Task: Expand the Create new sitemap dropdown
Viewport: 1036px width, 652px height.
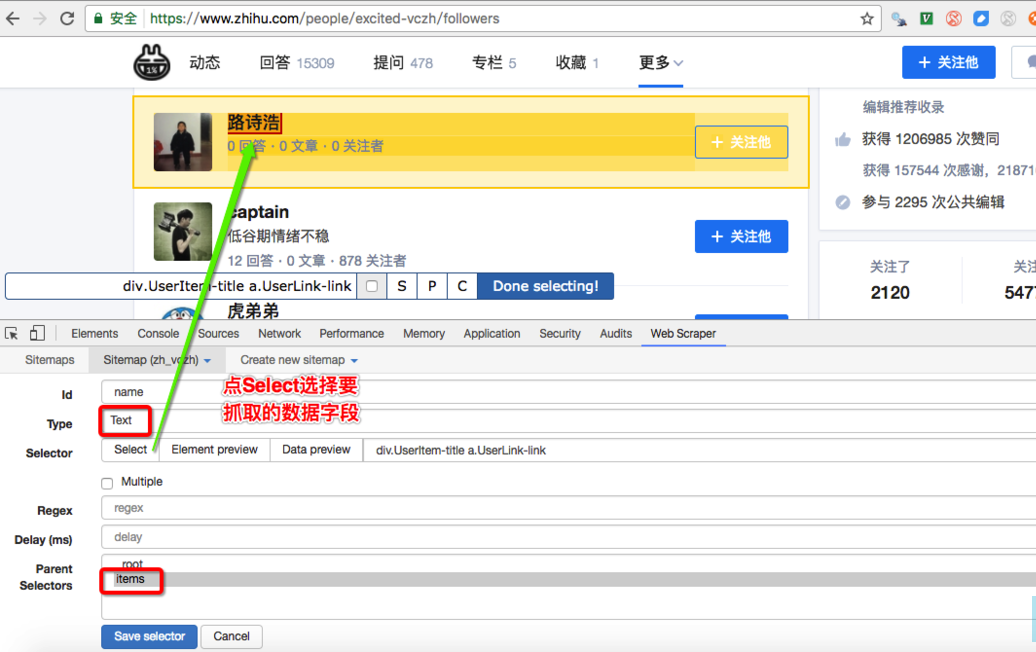Action: pos(298,360)
